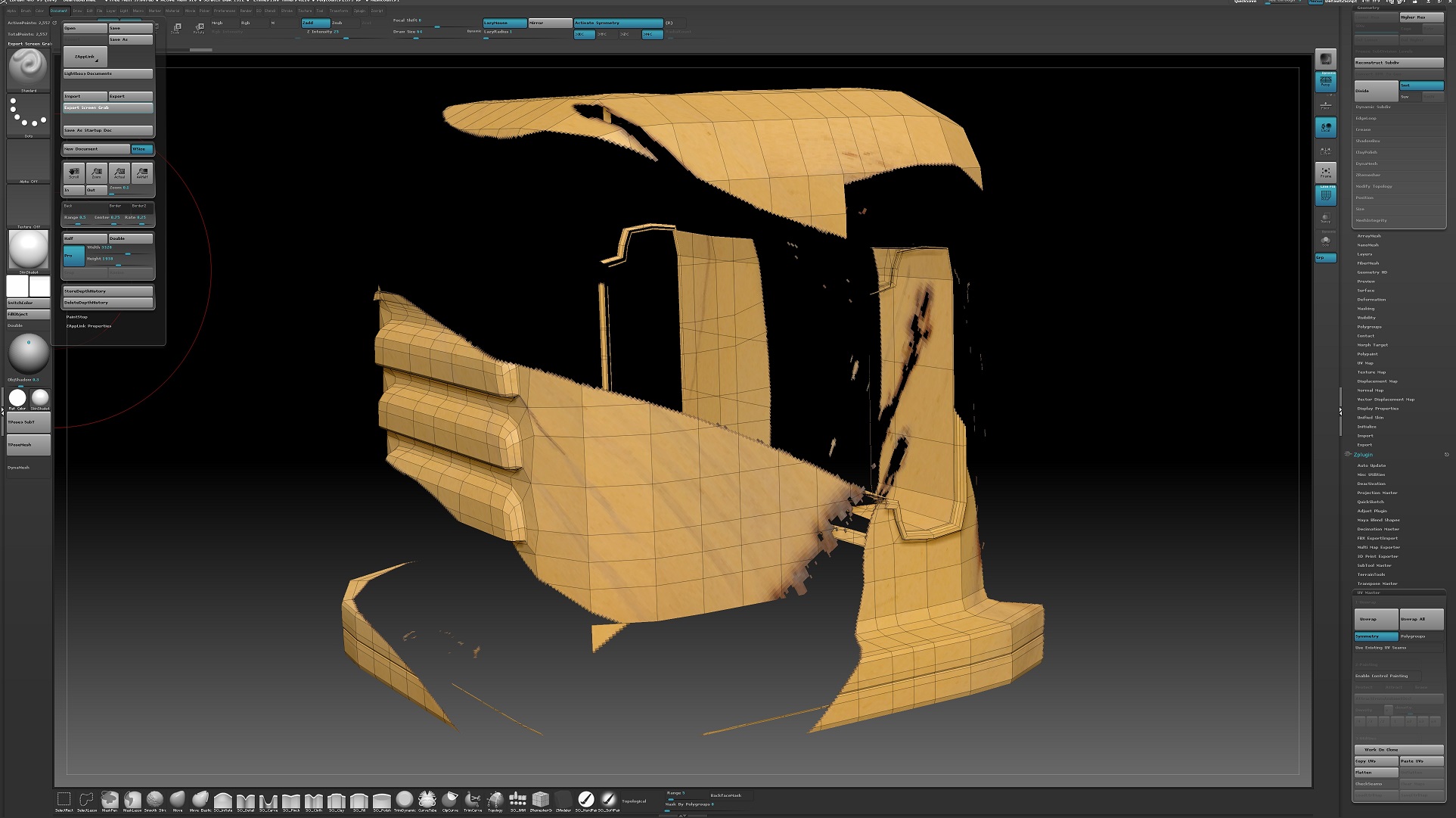Open the Zplugin menu

(359, 11)
